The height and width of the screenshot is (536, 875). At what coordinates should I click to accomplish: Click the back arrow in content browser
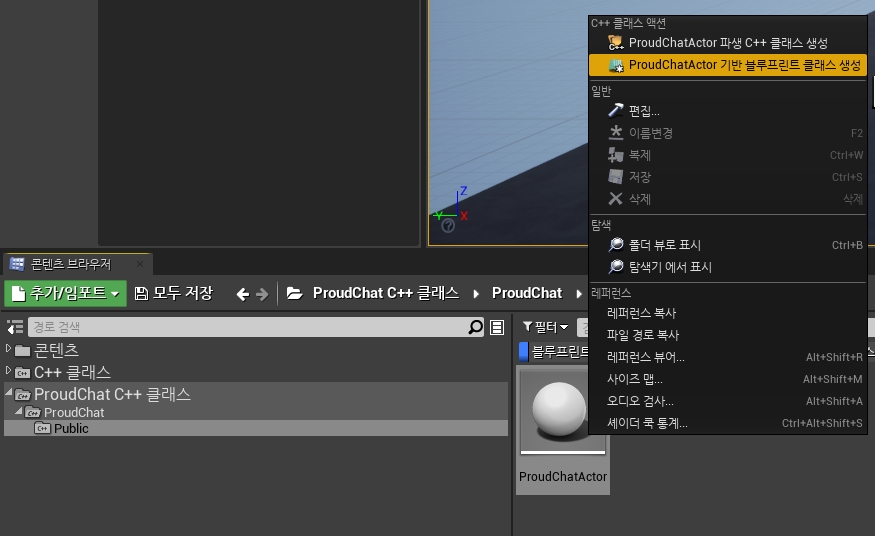[242, 293]
